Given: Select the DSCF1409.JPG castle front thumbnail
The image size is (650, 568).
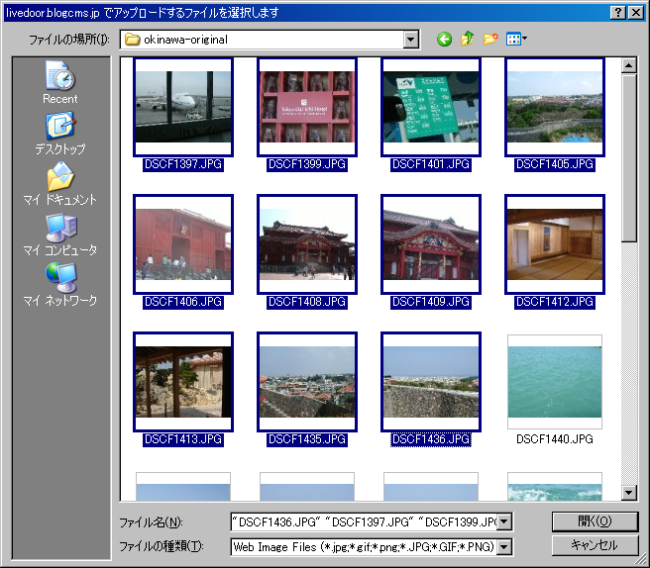Looking at the screenshot, I should pyautogui.click(x=431, y=244).
